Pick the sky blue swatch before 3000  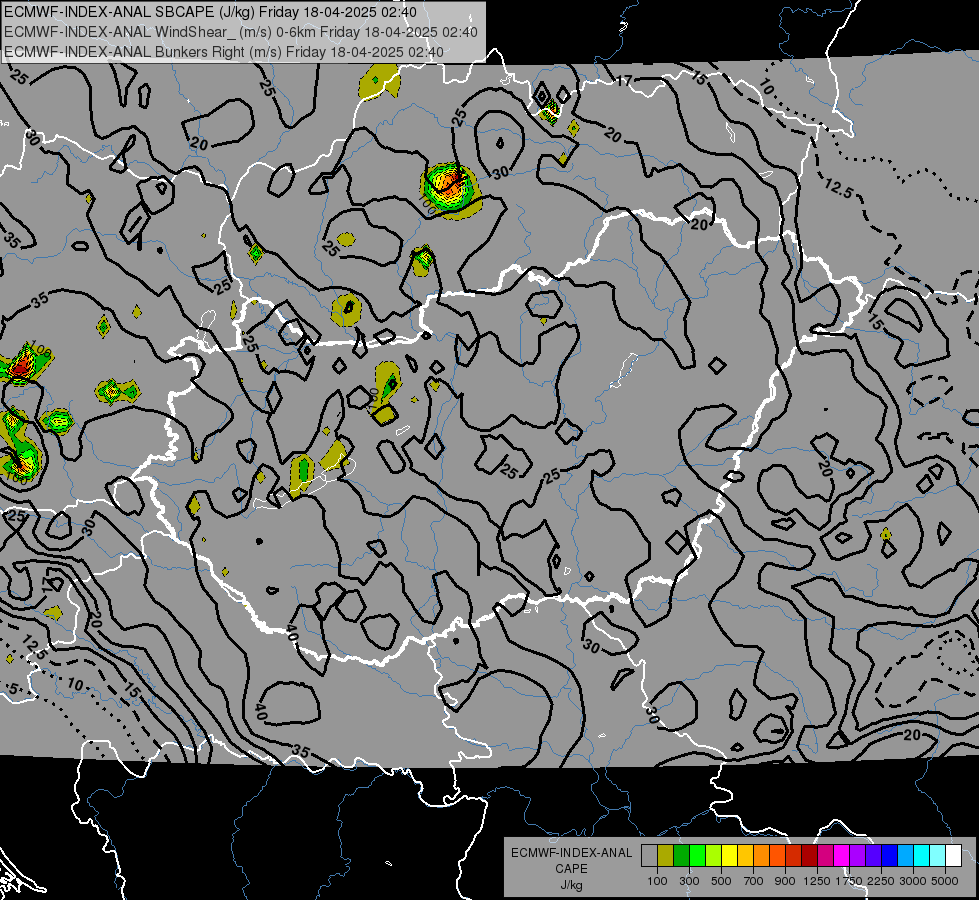[x=906, y=856]
